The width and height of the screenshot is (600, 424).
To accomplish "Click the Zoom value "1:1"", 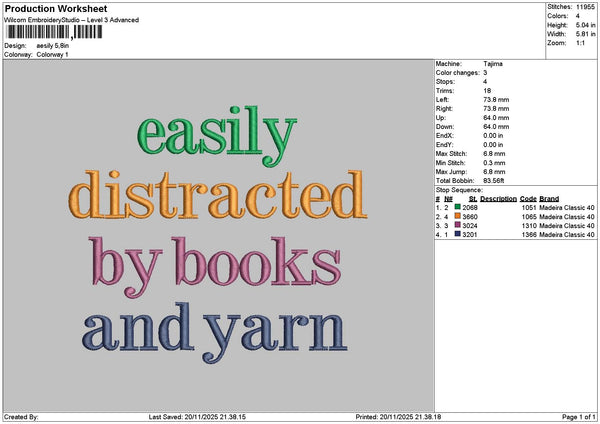I will 580,43.
